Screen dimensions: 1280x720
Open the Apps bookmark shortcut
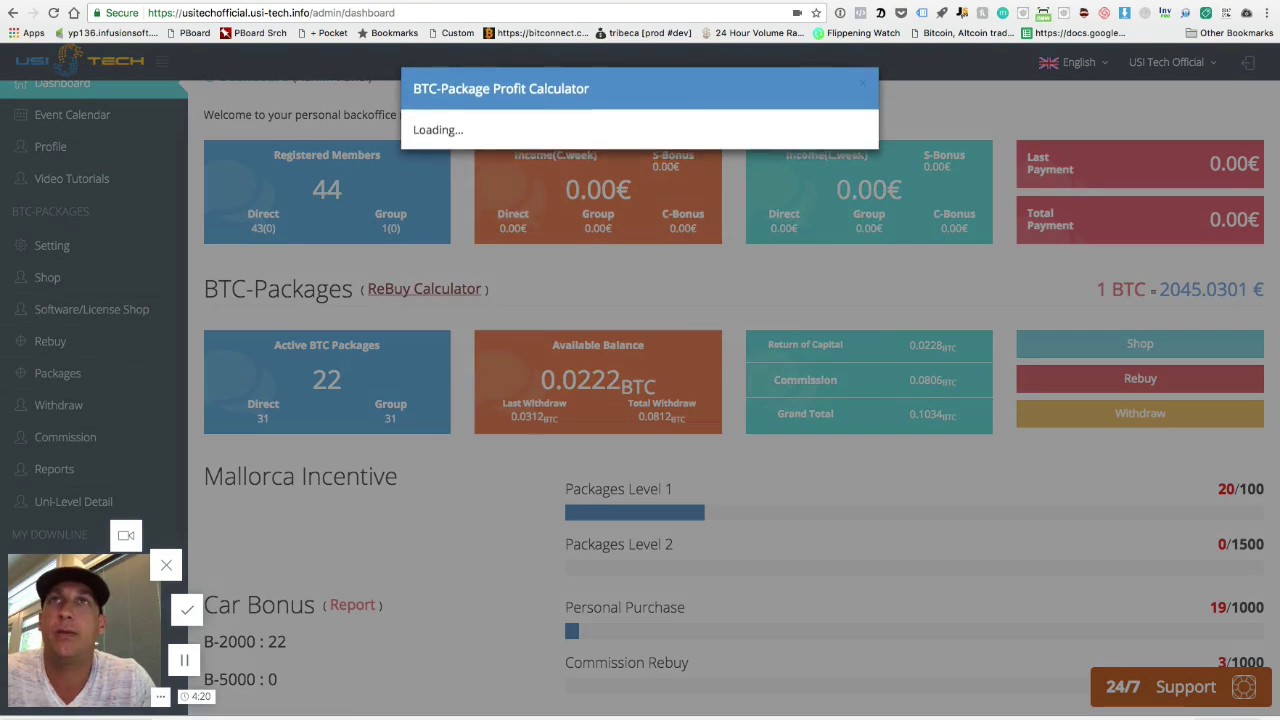point(26,33)
